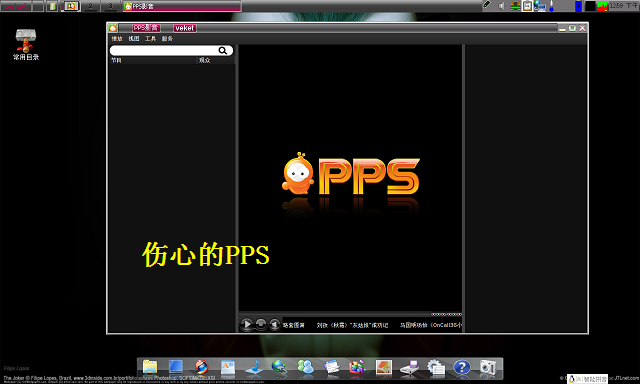Image resolution: width=640 pixels, height=384 pixels.
Task: Close the PPS影音 window
Action: click(582, 28)
